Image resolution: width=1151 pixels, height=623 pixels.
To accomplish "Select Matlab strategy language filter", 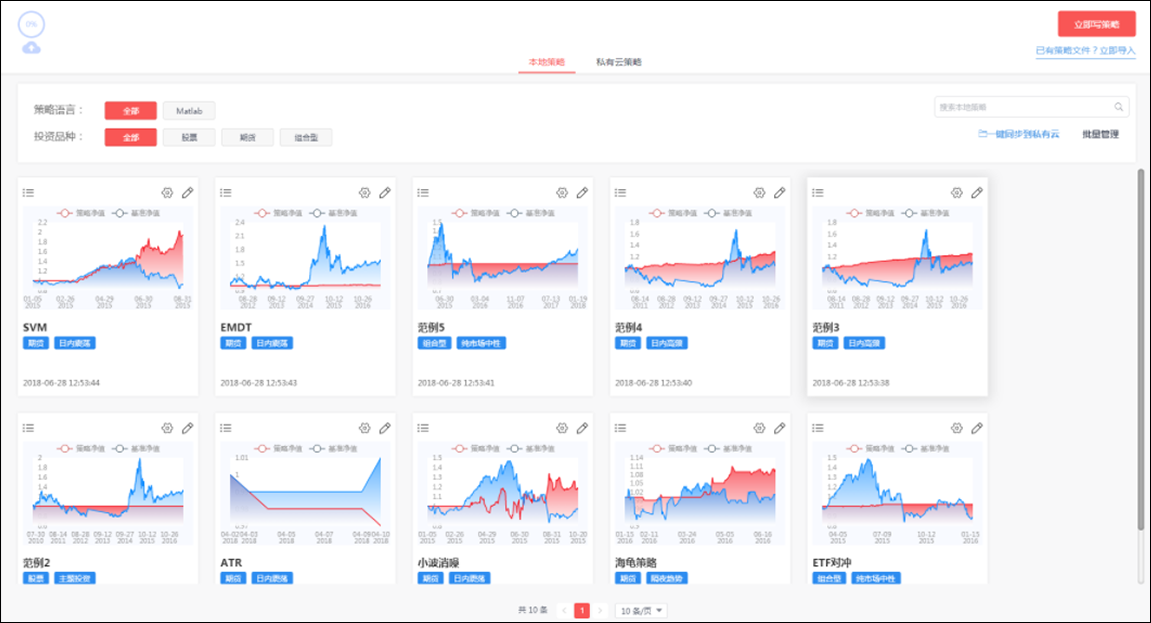I will click(189, 111).
